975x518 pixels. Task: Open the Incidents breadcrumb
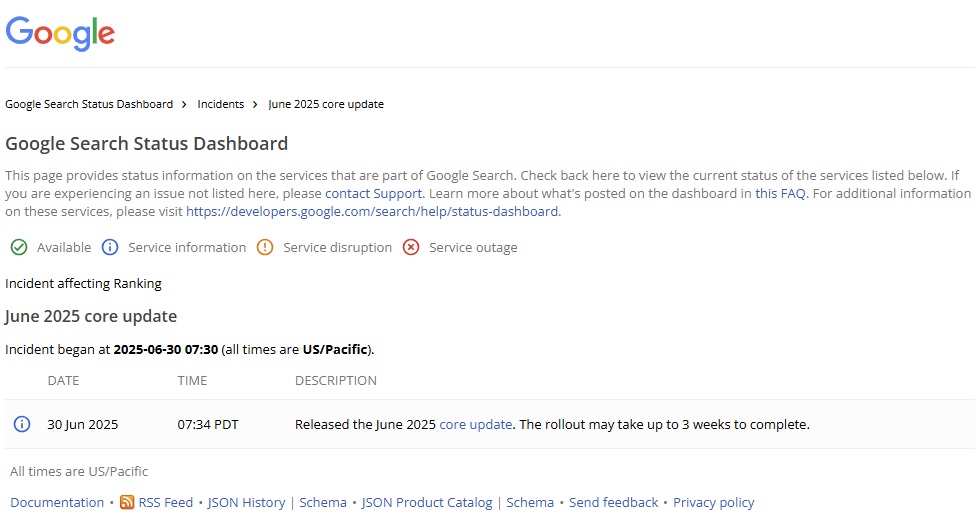click(x=220, y=104)
